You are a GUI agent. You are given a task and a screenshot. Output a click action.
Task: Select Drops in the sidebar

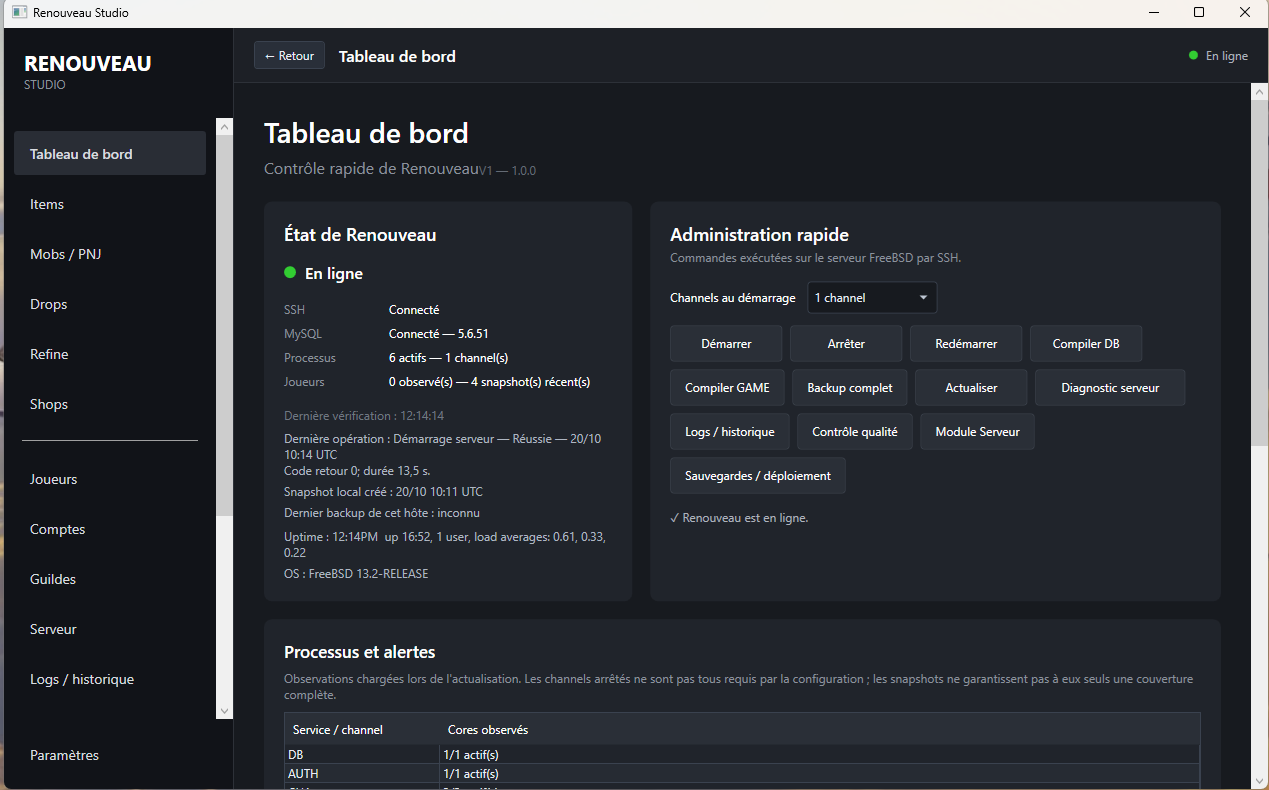click(x=110, y=304)
